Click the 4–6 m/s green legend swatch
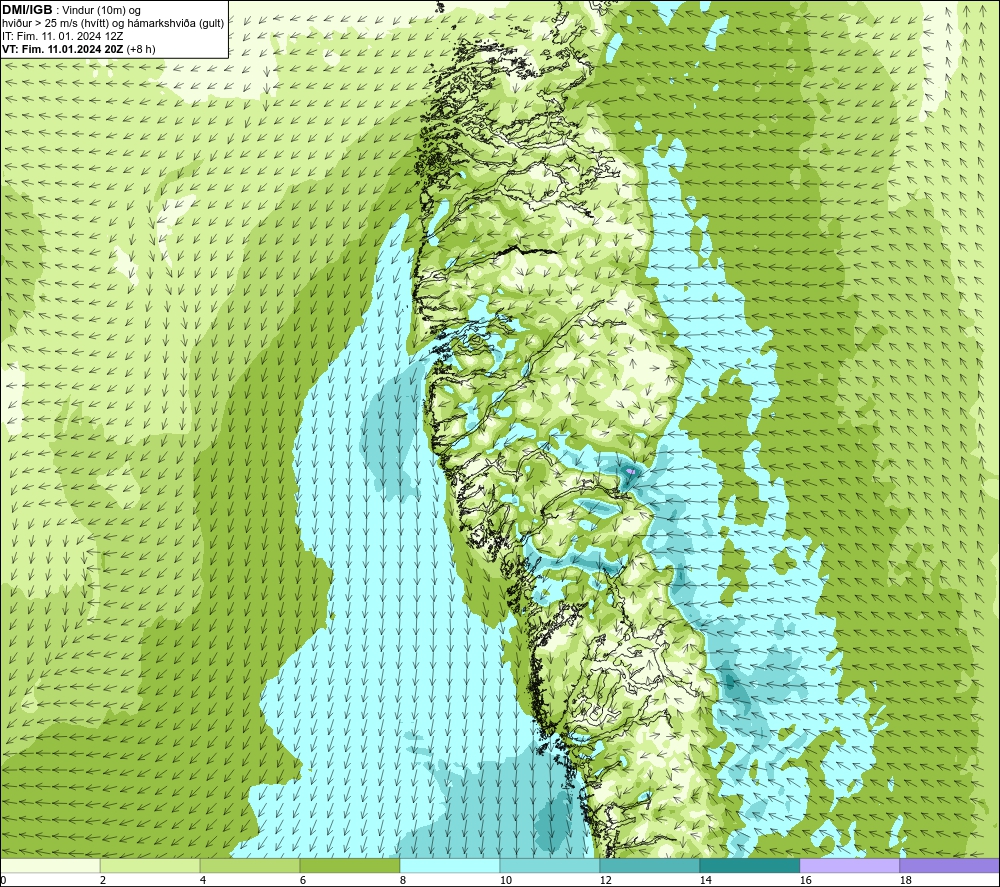Screen dimensions: 1000x887 click(250, 866)
